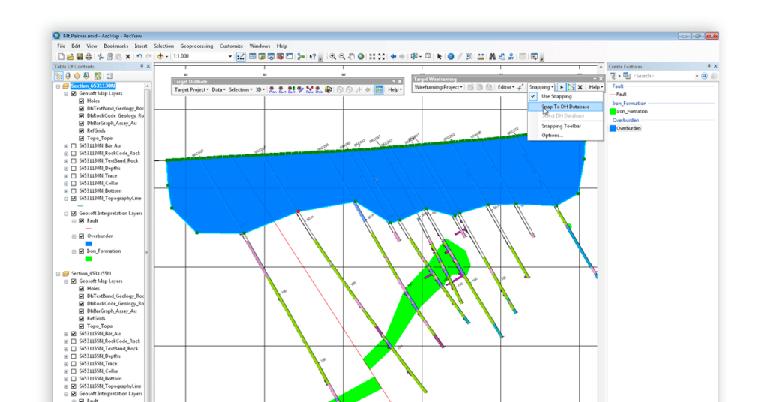
Task: Click the New document icon in main toolbar
Action: pyautogui.click(x=61, y=57)
